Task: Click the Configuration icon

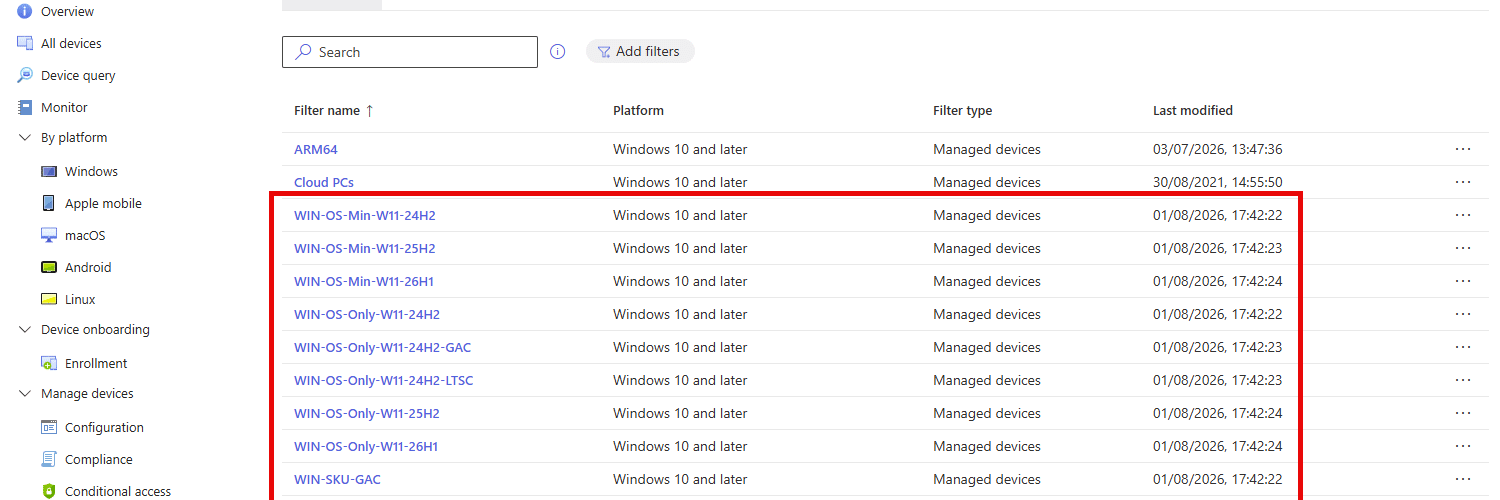Action: click(x=49, y=427)
